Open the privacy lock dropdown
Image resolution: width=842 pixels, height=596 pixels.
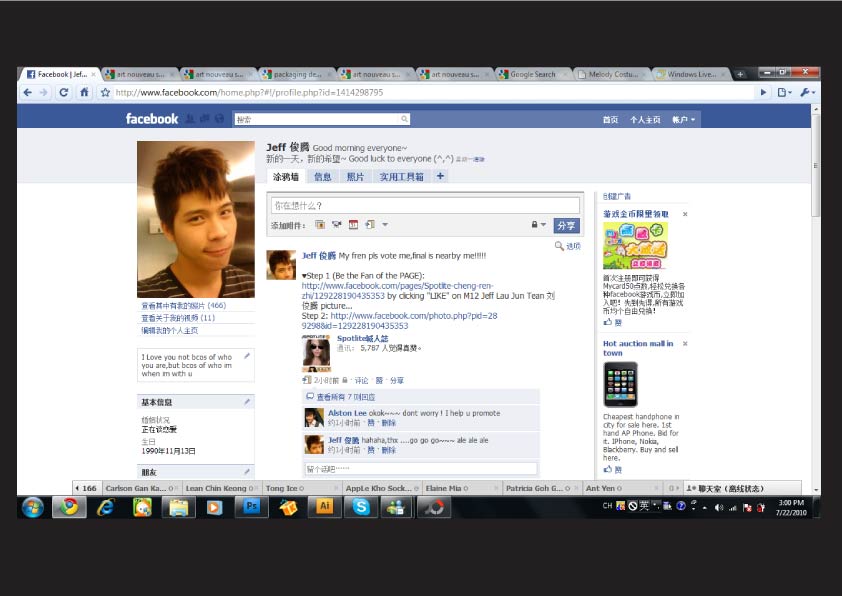point(539,224)
